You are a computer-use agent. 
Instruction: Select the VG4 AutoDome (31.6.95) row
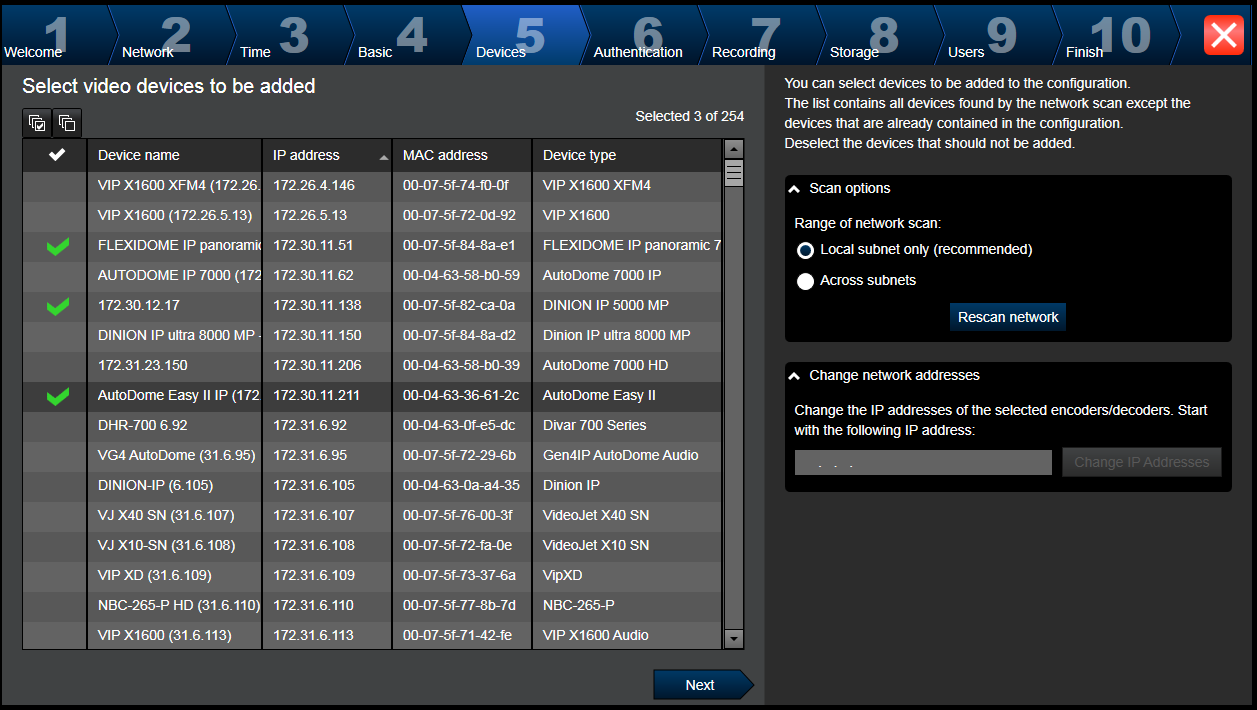(372, 455)
